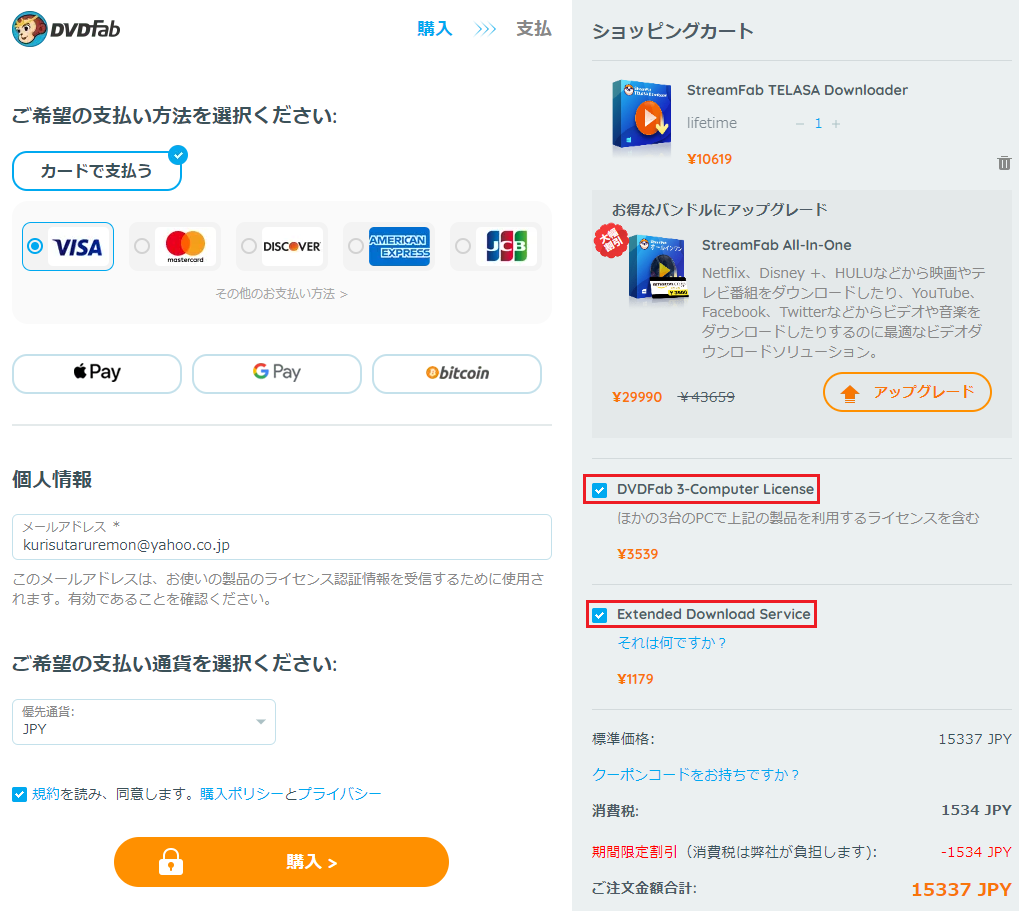Select the Mastercard radio button
Viewport: 1019px width, 911px height.
click(142, 246)
